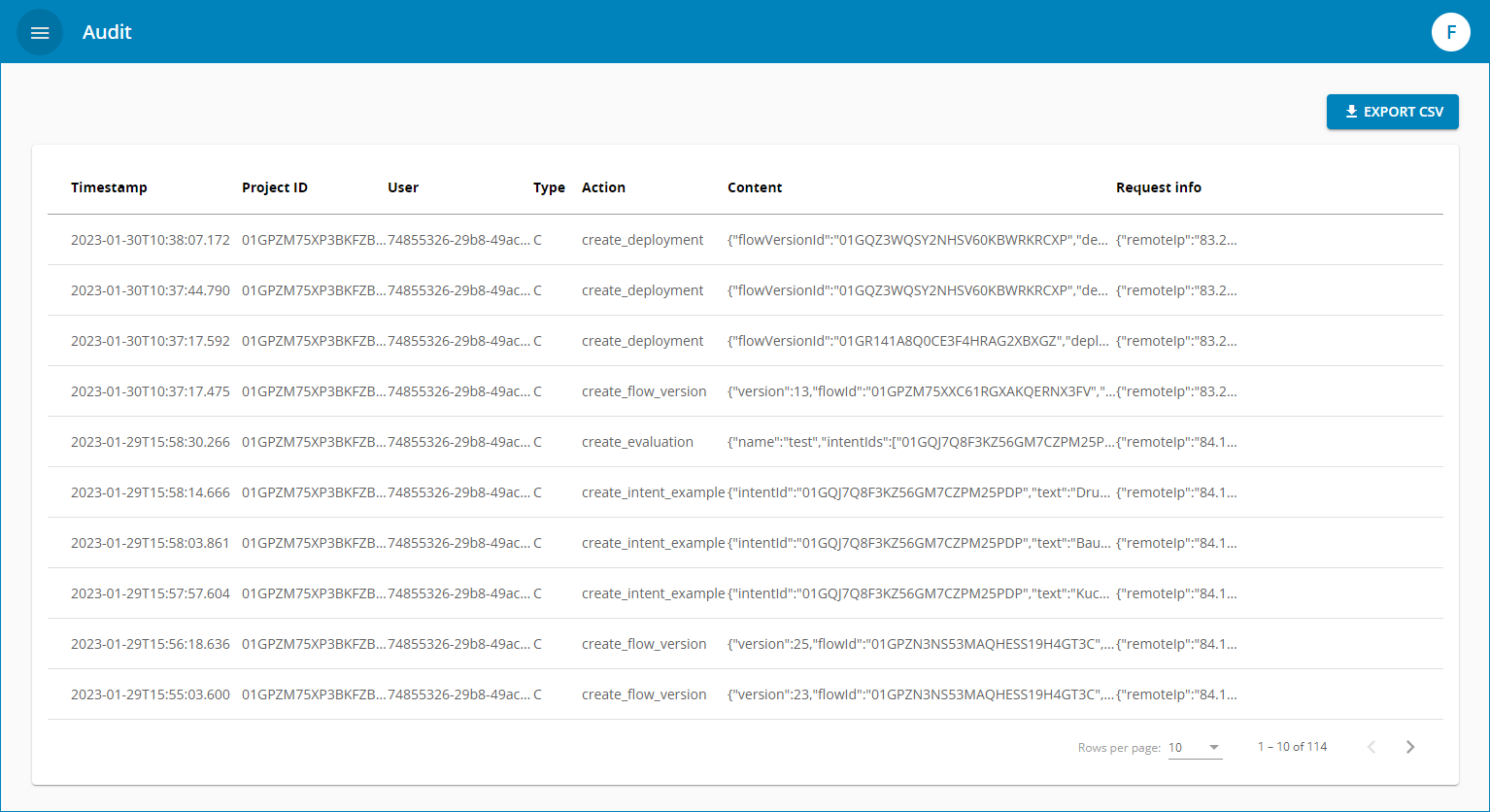The height and width of the screenshot is (812, 1490).
Task: Click the Project ID column header
Action: click(x=275, y=187)
